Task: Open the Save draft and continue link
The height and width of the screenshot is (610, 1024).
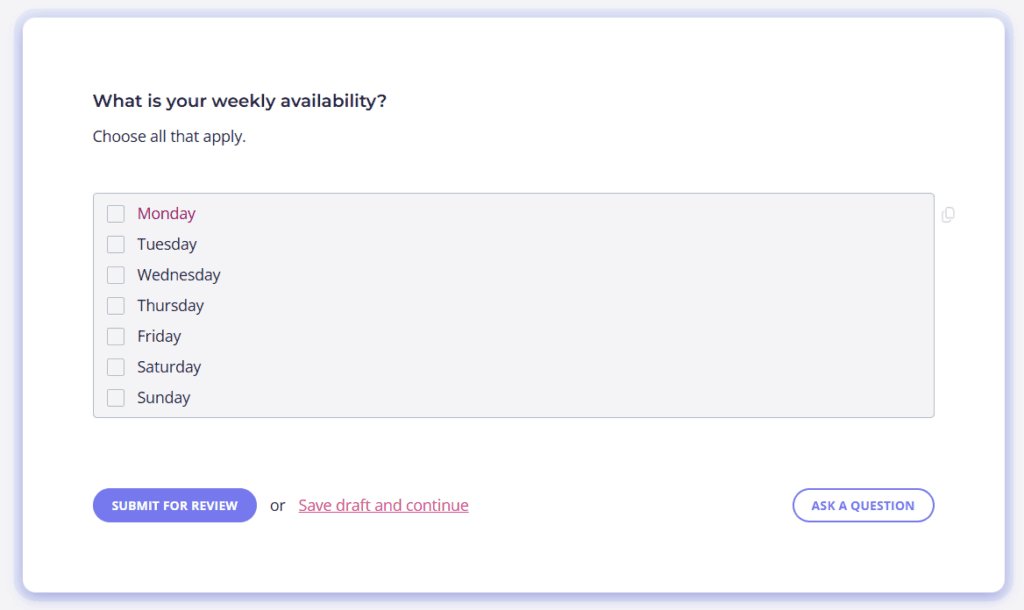Action: [383, 506]
